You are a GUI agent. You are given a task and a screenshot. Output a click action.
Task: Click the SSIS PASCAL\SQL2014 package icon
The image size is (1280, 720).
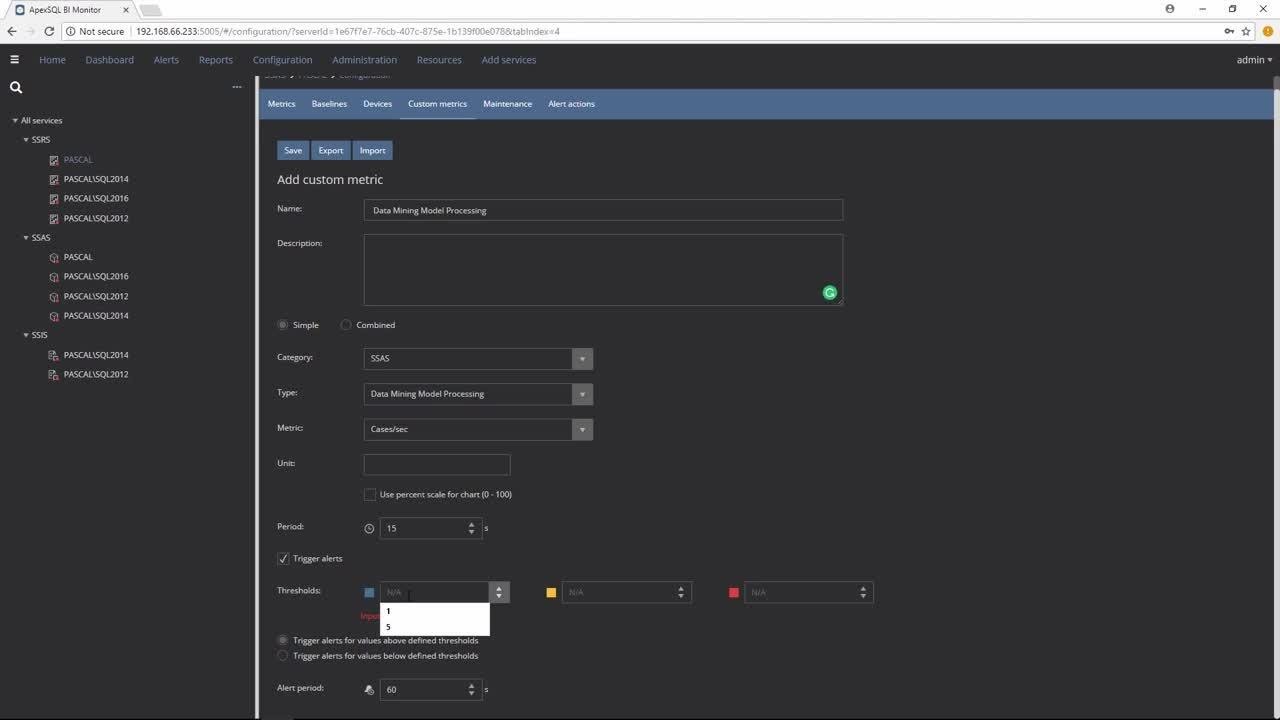[54, 355]
